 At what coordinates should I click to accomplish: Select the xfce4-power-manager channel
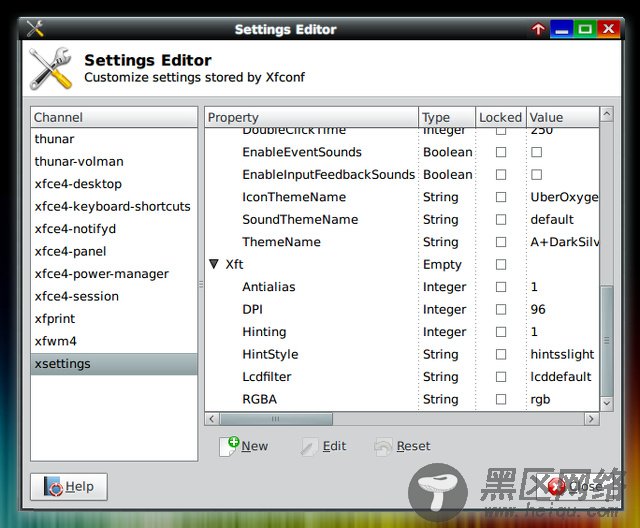114,274
